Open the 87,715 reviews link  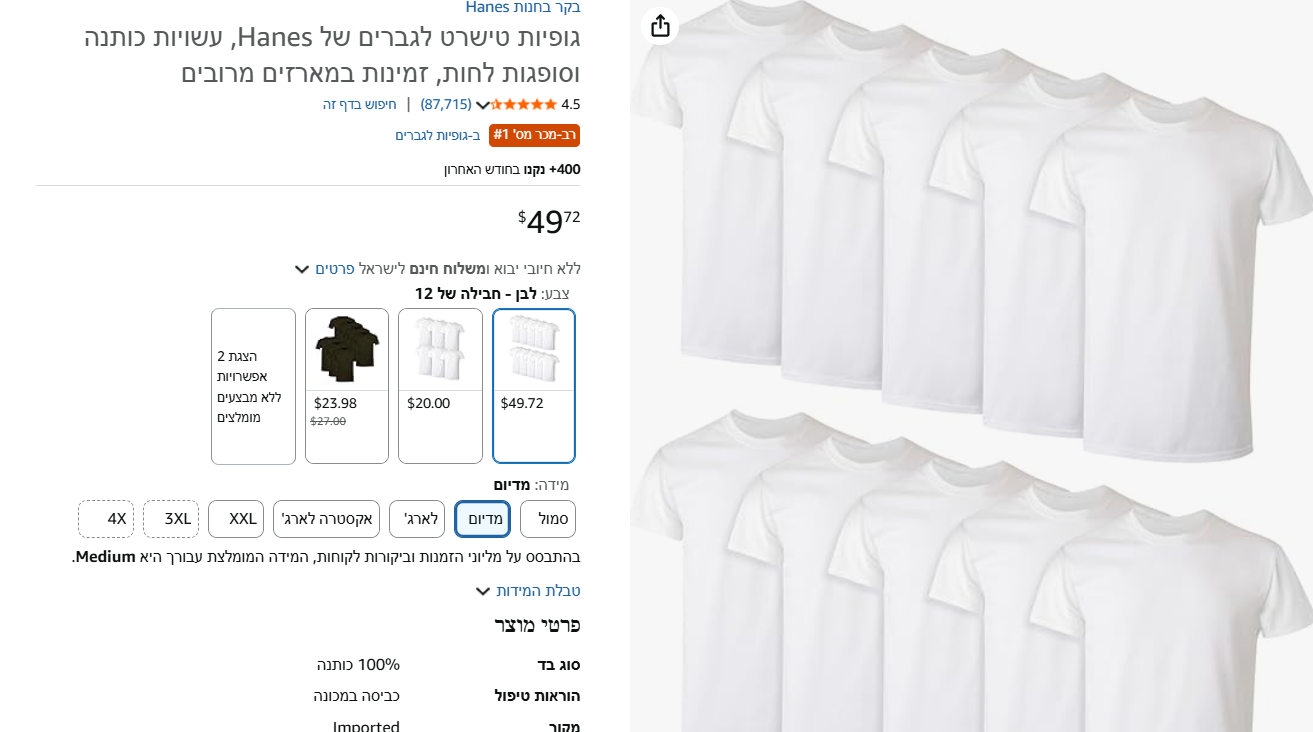[446, 104]
